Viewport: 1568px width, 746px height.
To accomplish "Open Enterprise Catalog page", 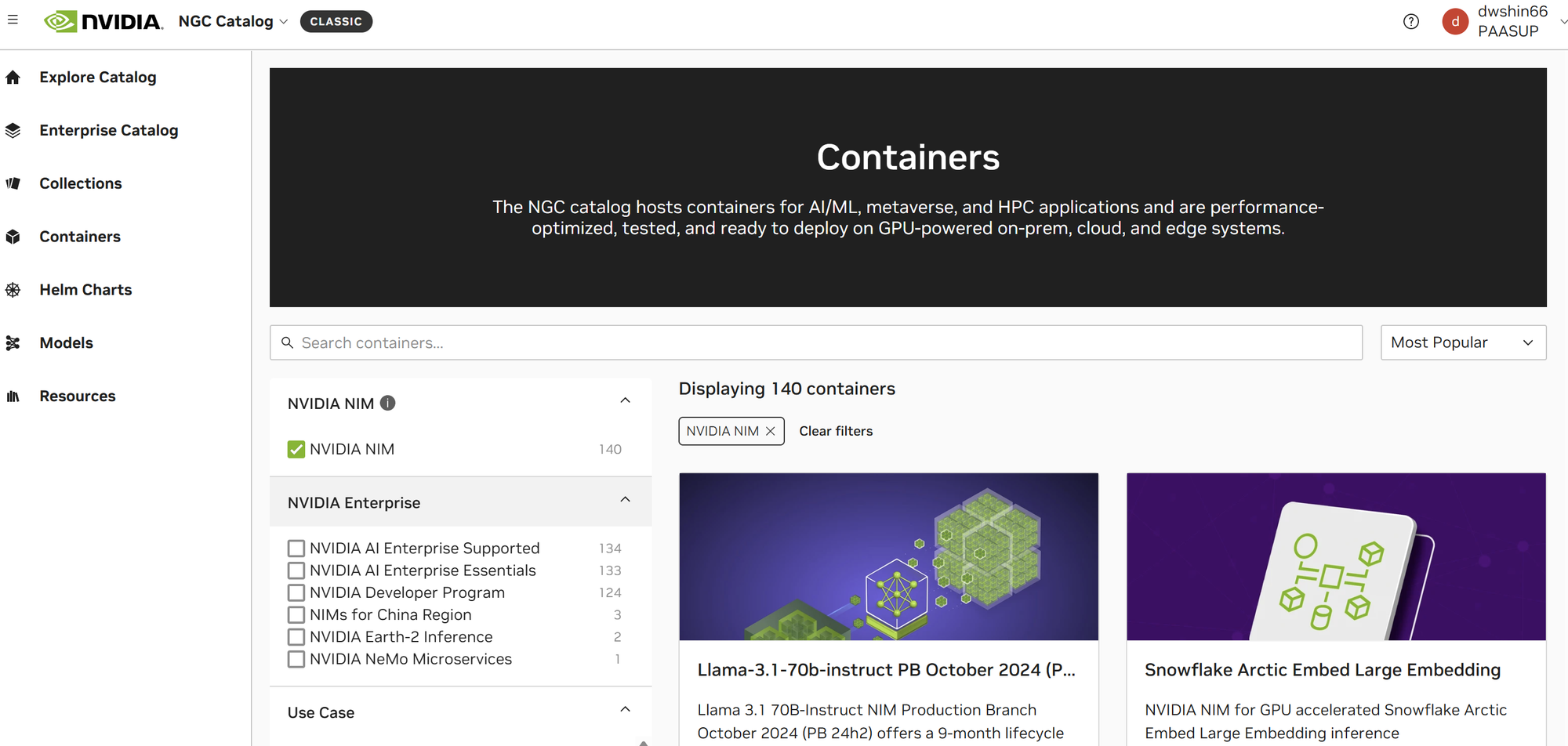I will pos(109,130).
